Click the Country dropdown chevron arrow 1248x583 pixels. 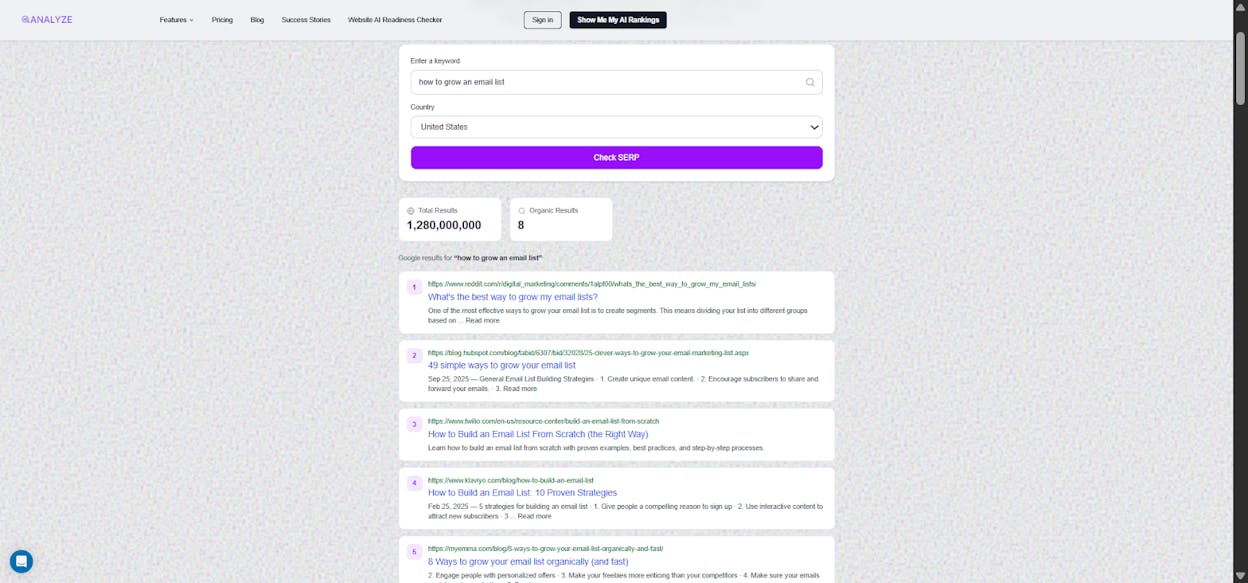coord(813,127)
